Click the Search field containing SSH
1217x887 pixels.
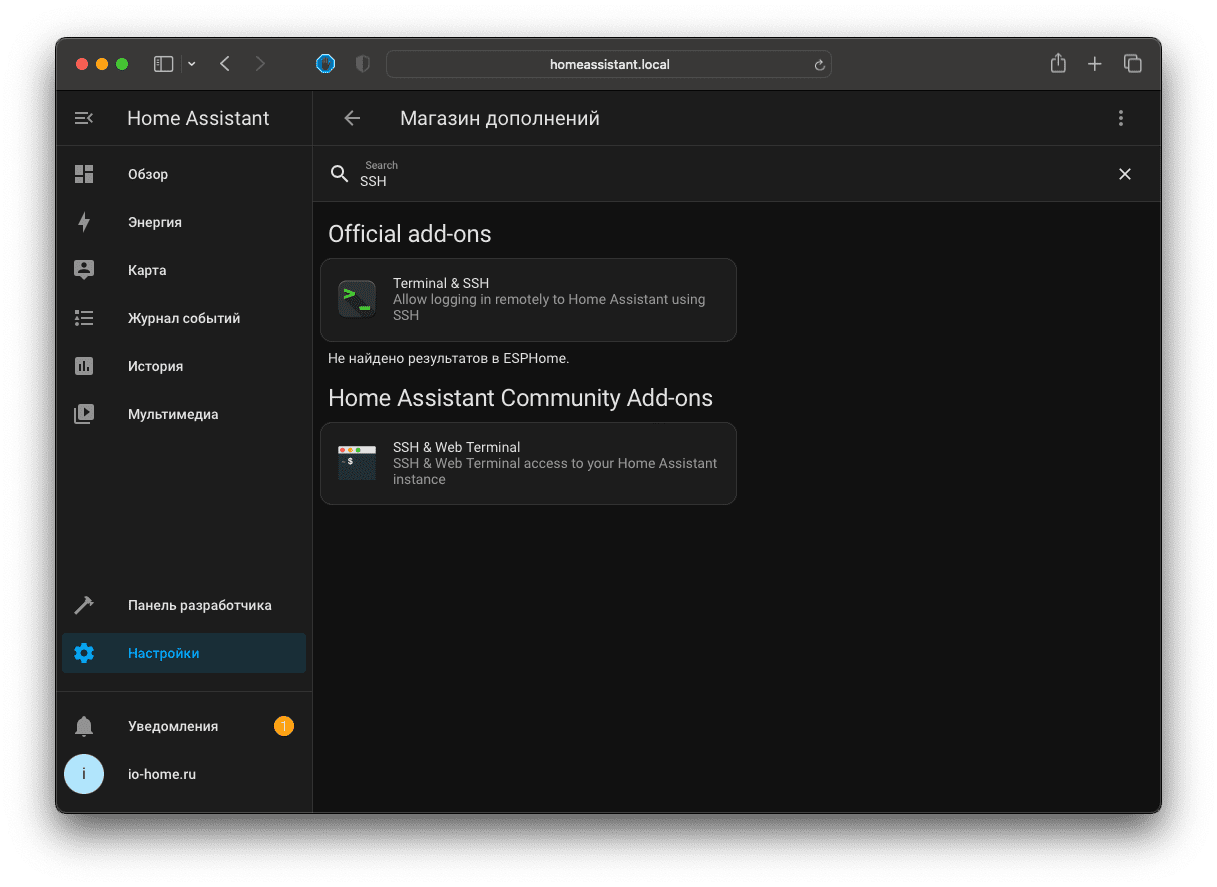(735, 174)
